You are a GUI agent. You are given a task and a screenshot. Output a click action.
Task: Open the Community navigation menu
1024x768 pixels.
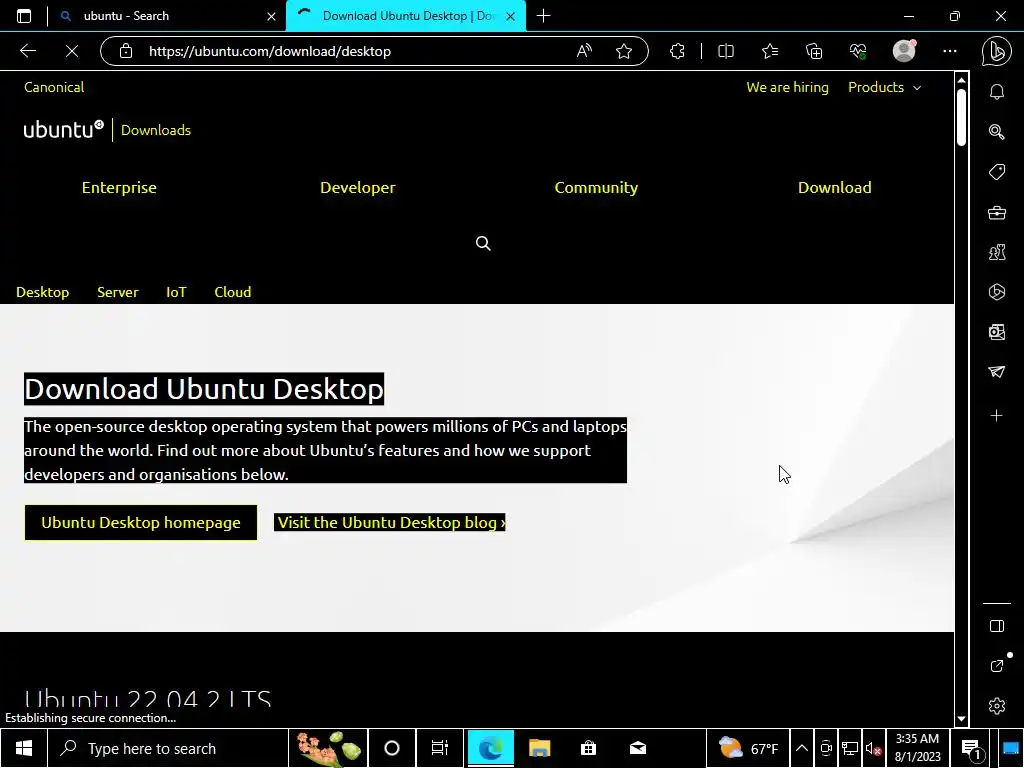click(596, 187)
